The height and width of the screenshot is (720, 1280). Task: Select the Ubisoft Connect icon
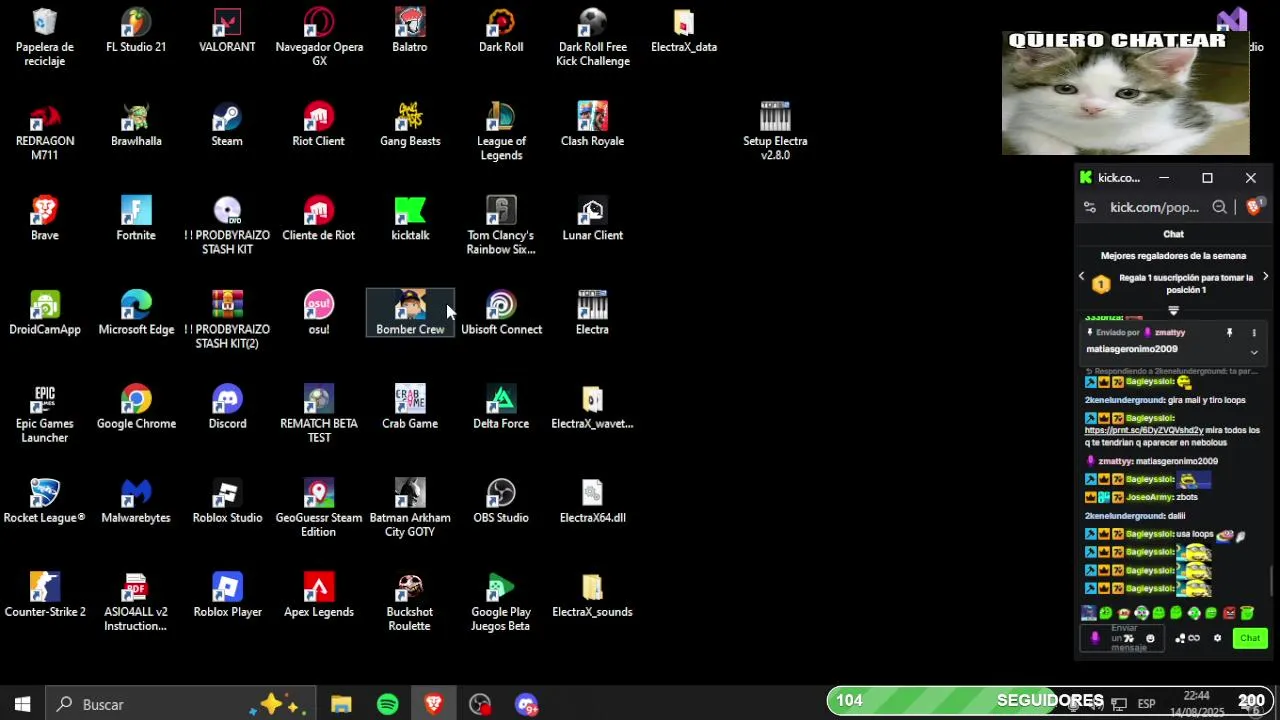(501, 313)
